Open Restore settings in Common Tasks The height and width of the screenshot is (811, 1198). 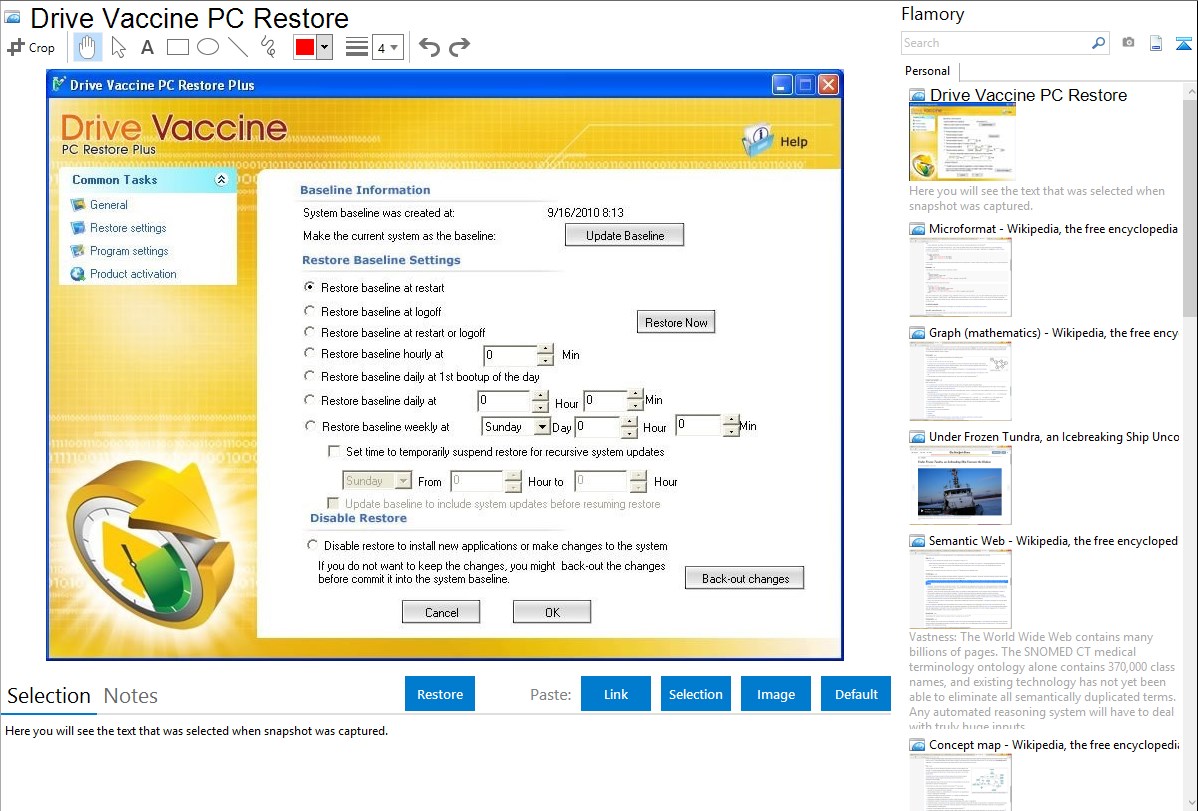[x=128, y=228]
